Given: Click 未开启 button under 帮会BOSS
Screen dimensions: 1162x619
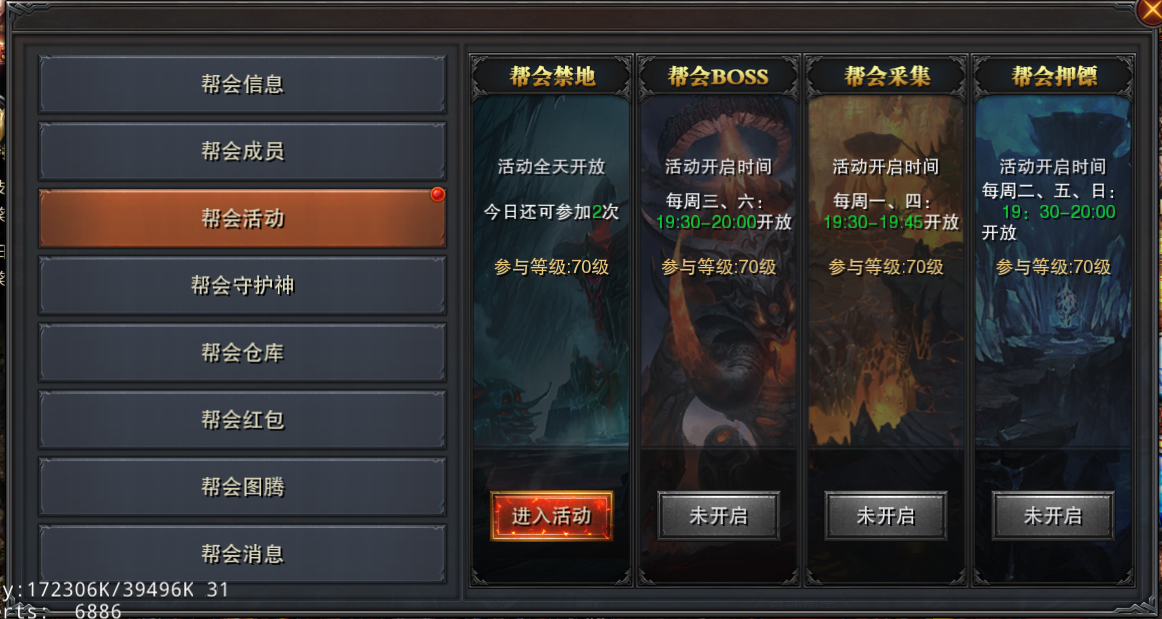Looking at the screenshot, I should click(x=718, y=516).
